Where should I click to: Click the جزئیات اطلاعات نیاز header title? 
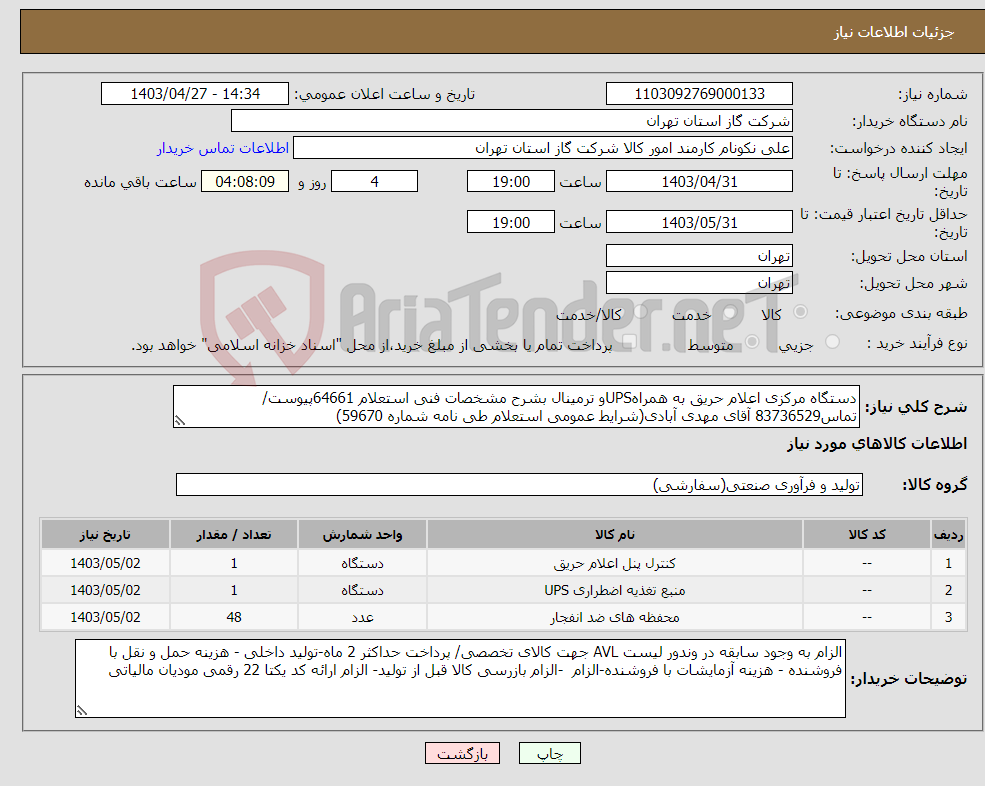click(894, 32)
